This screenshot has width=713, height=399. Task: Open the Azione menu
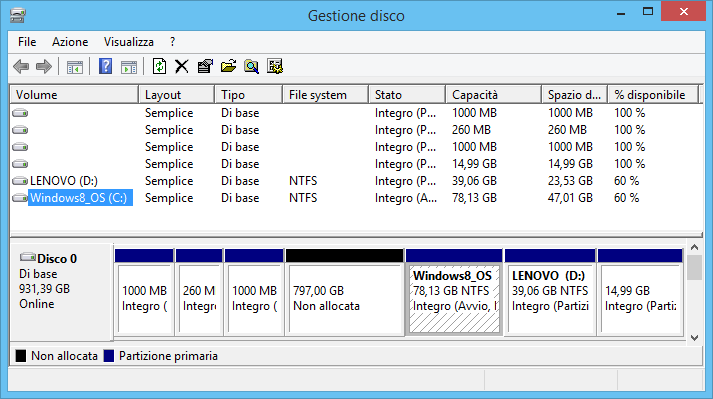(x=70, y=42)
